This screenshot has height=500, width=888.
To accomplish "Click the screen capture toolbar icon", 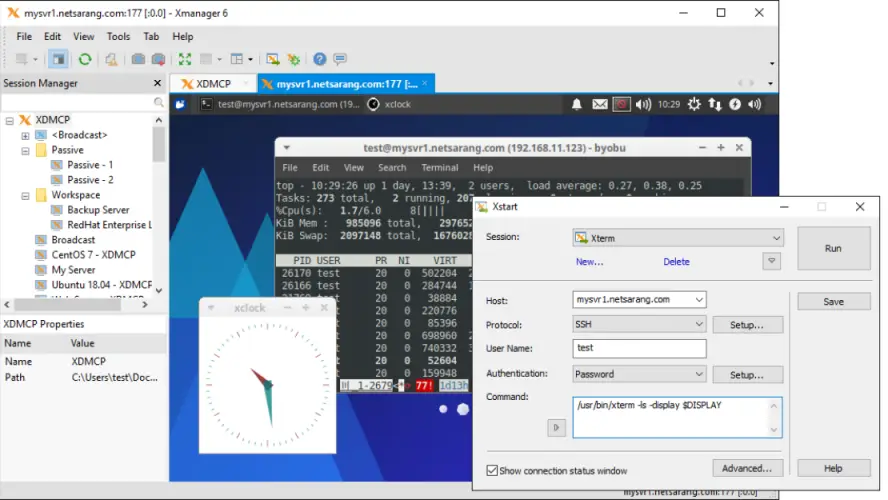I will click(x=138, y=59).
